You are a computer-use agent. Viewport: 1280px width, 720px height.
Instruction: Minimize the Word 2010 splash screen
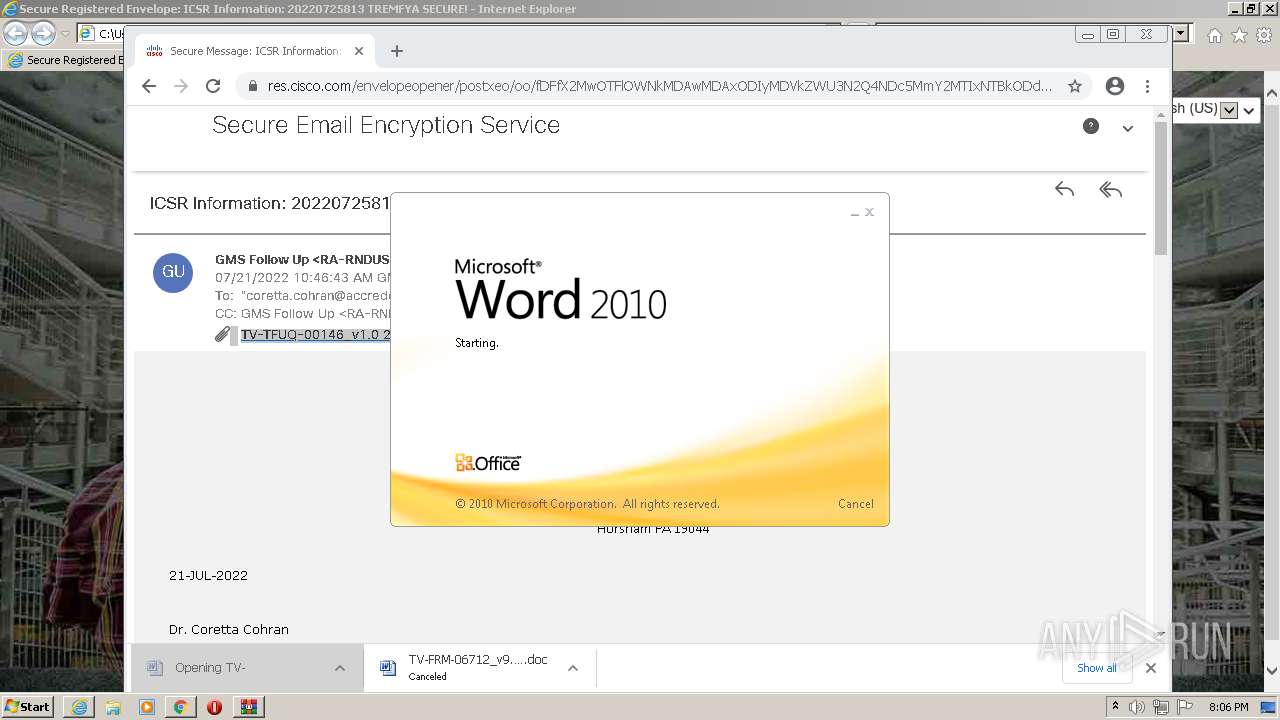(855, 213)
